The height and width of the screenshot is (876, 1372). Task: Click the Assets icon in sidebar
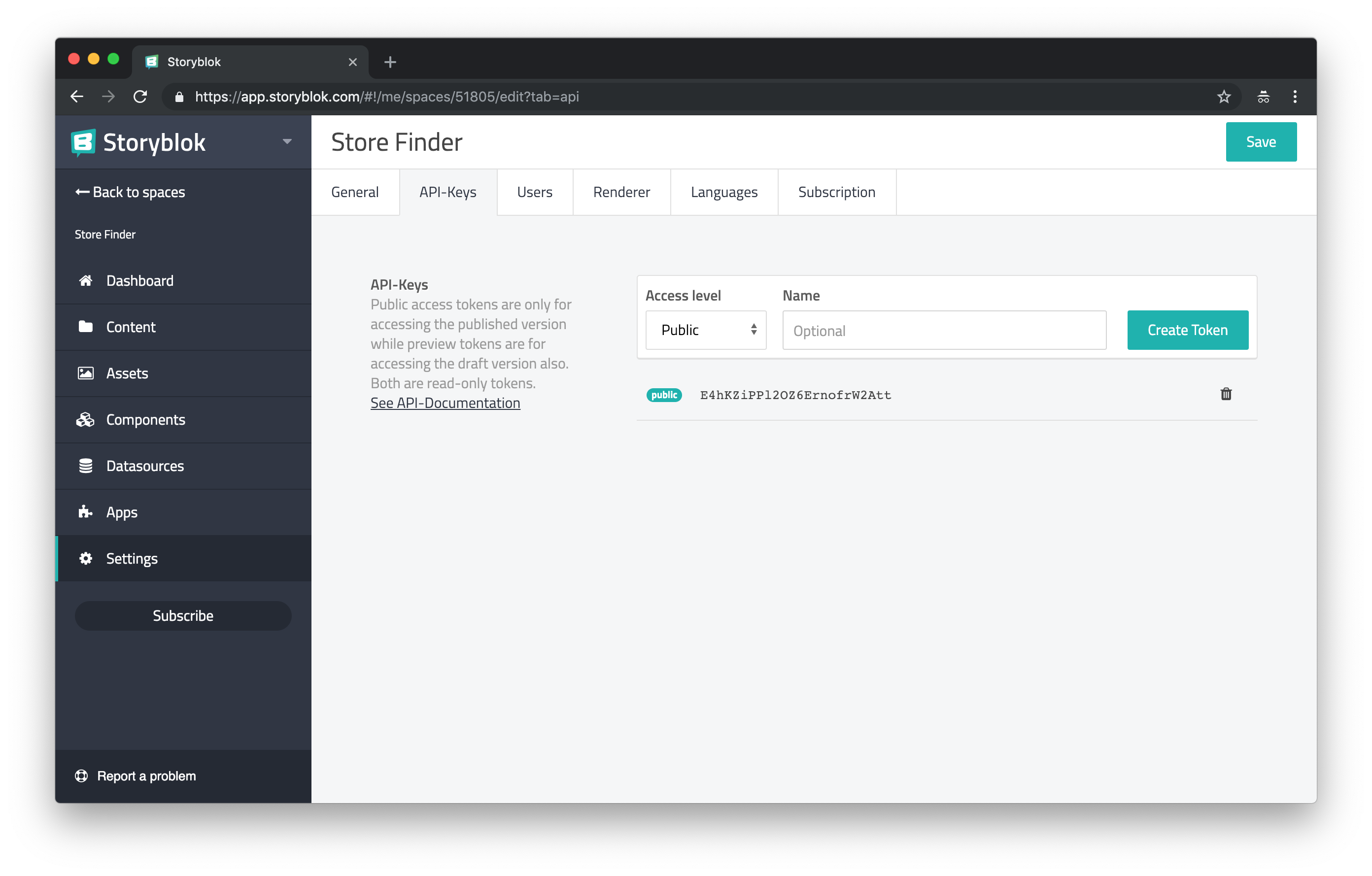click(85, 372)
